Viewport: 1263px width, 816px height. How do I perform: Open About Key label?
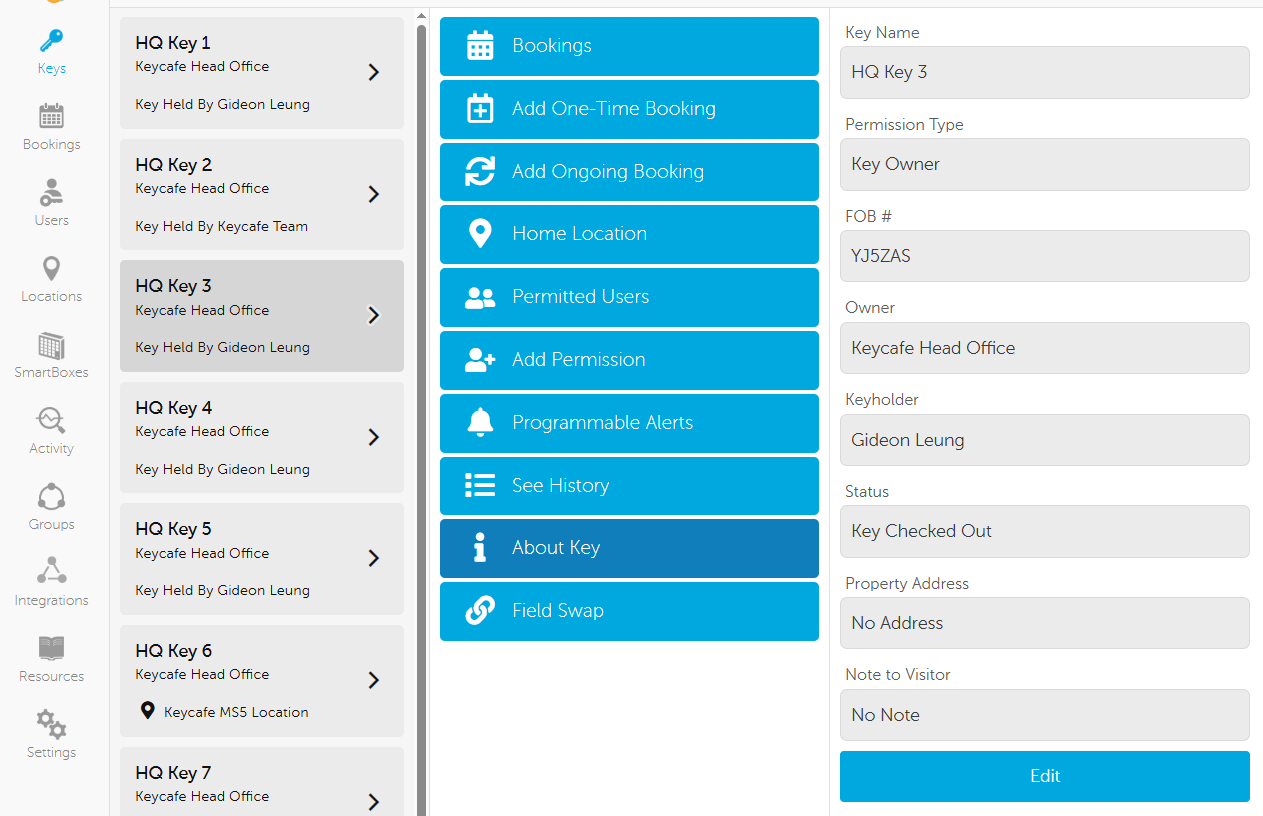tap(556, 548)
